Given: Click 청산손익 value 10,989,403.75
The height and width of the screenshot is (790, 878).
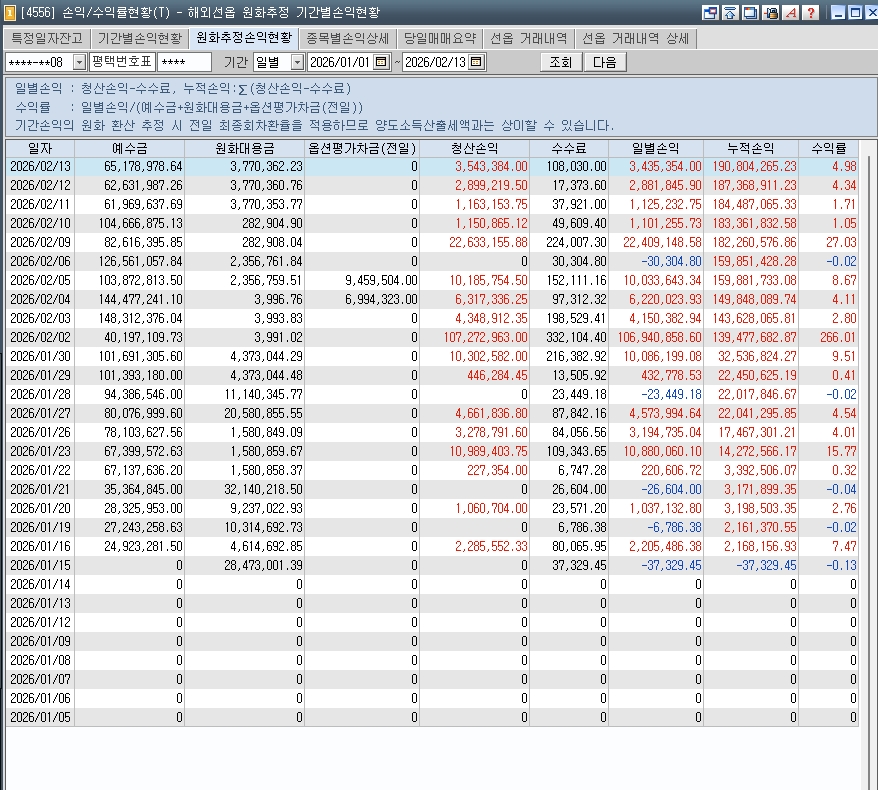Looking at the screenshot, I should point(488,451).
